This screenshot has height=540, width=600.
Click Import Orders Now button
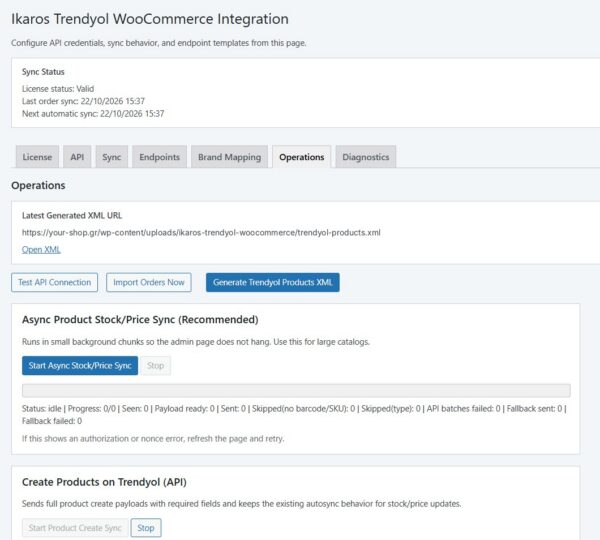tap(148, 282)
